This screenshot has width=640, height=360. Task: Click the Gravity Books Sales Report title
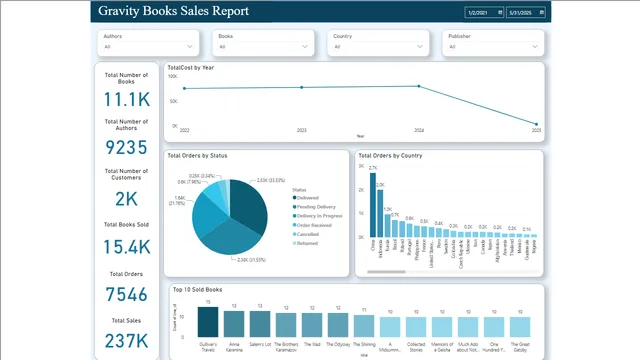(x=173, y=11)
